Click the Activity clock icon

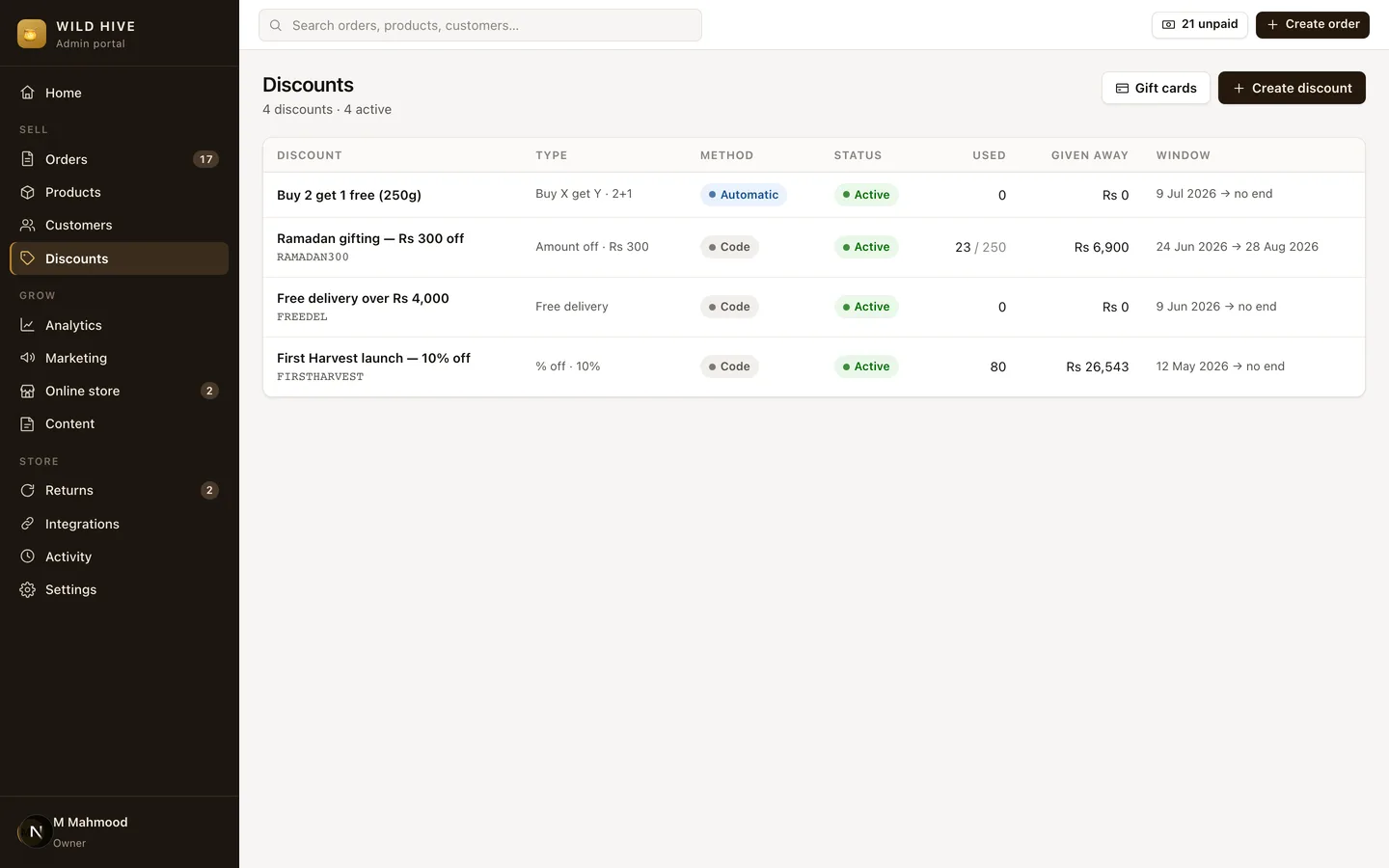tap(28, 556)
